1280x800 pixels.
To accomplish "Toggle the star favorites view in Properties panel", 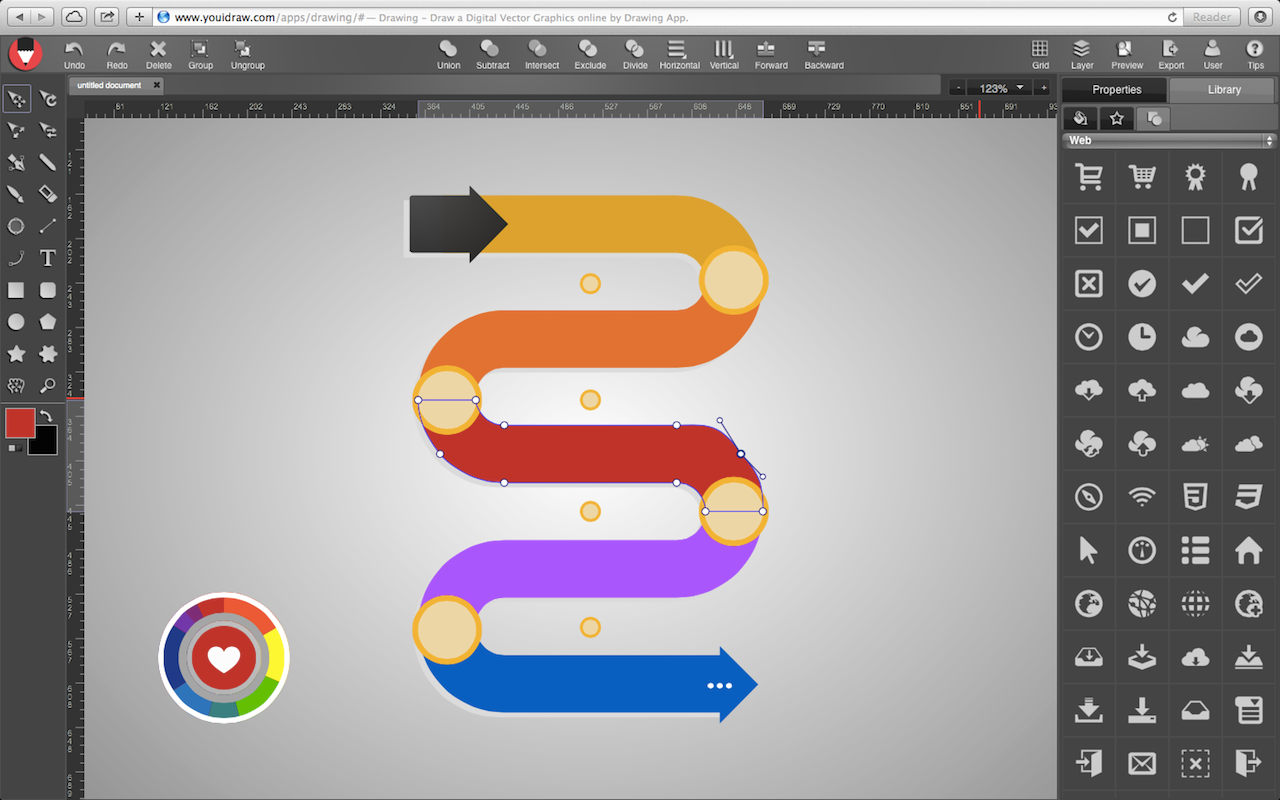I will point(1116,118).
